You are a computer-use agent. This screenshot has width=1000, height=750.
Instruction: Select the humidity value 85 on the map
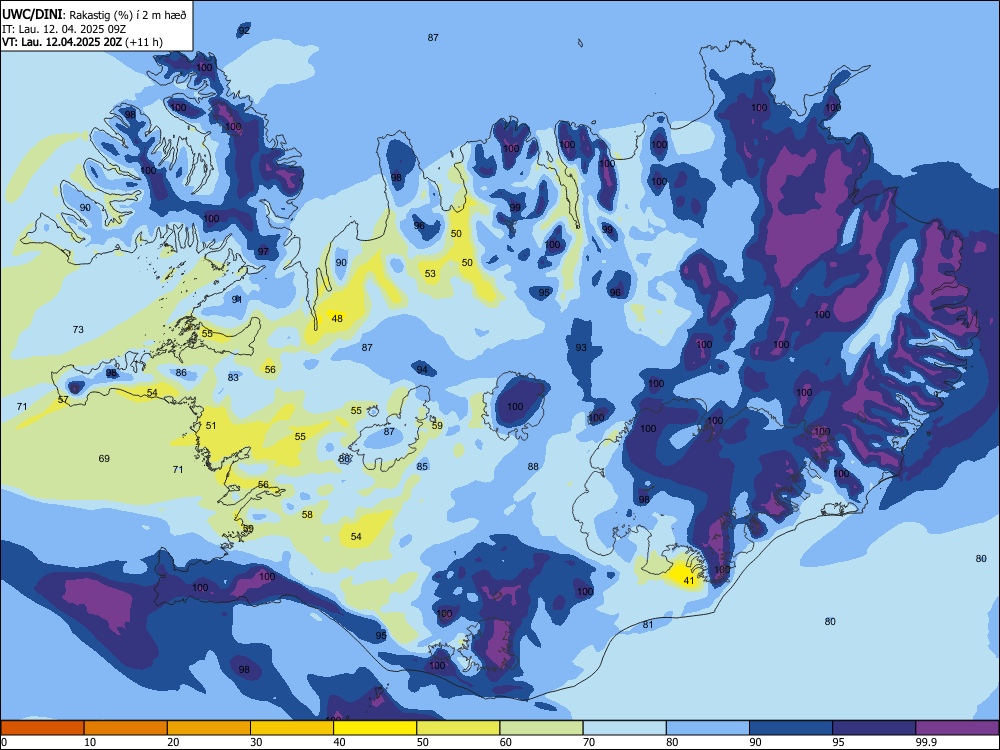click(422, 467)
